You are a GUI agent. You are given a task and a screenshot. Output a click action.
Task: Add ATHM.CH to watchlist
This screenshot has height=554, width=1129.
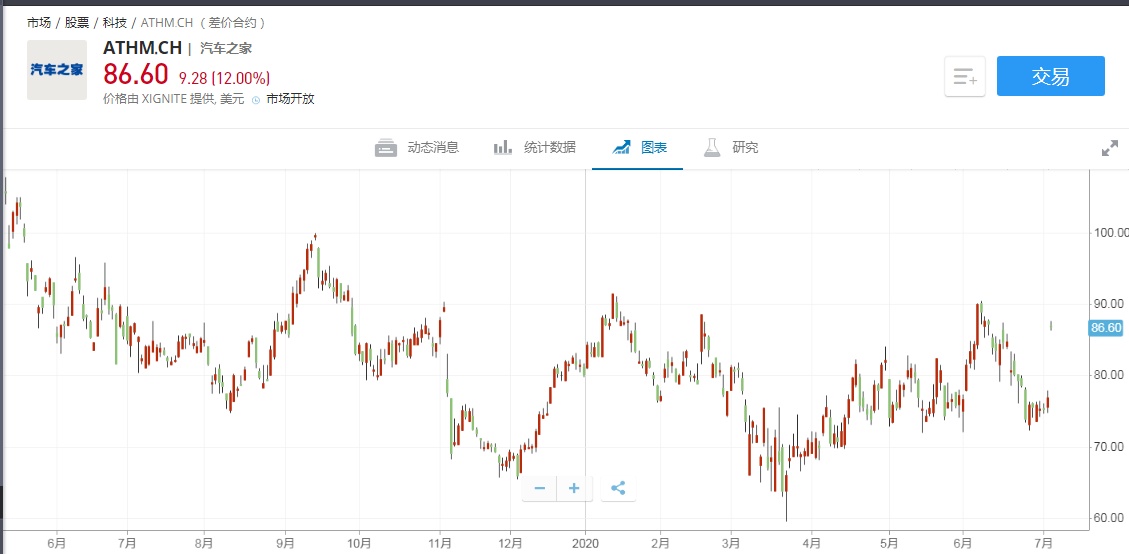coord(965,76)
